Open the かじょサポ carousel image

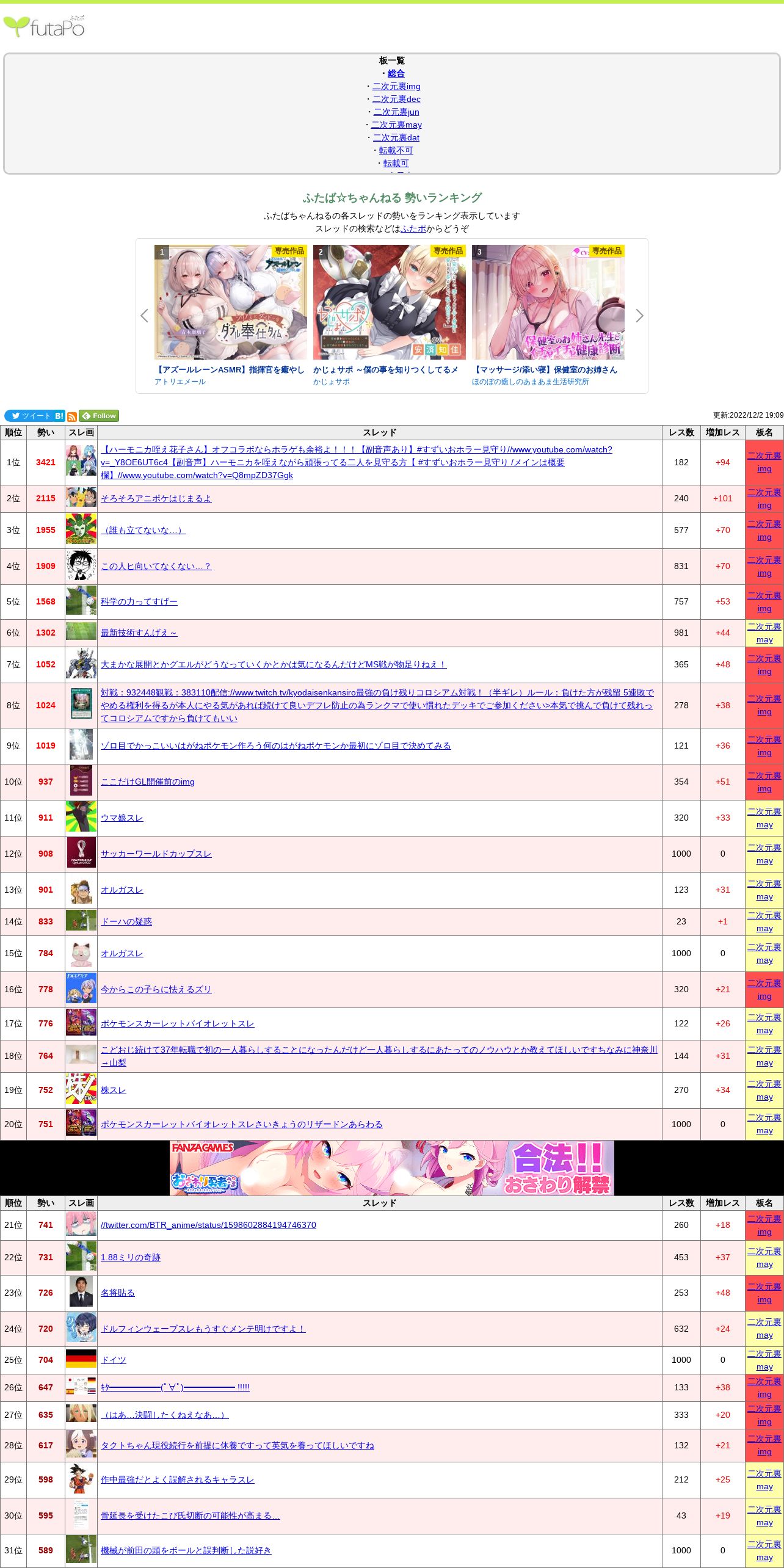pos(390,302)
